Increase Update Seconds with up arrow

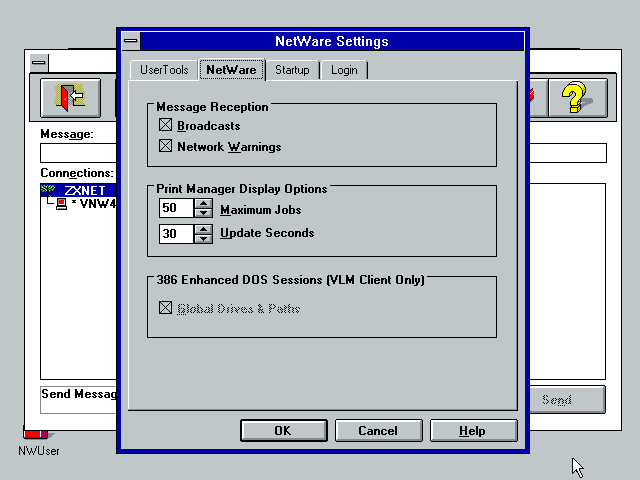pyautogui.click(x=203, y=229)
